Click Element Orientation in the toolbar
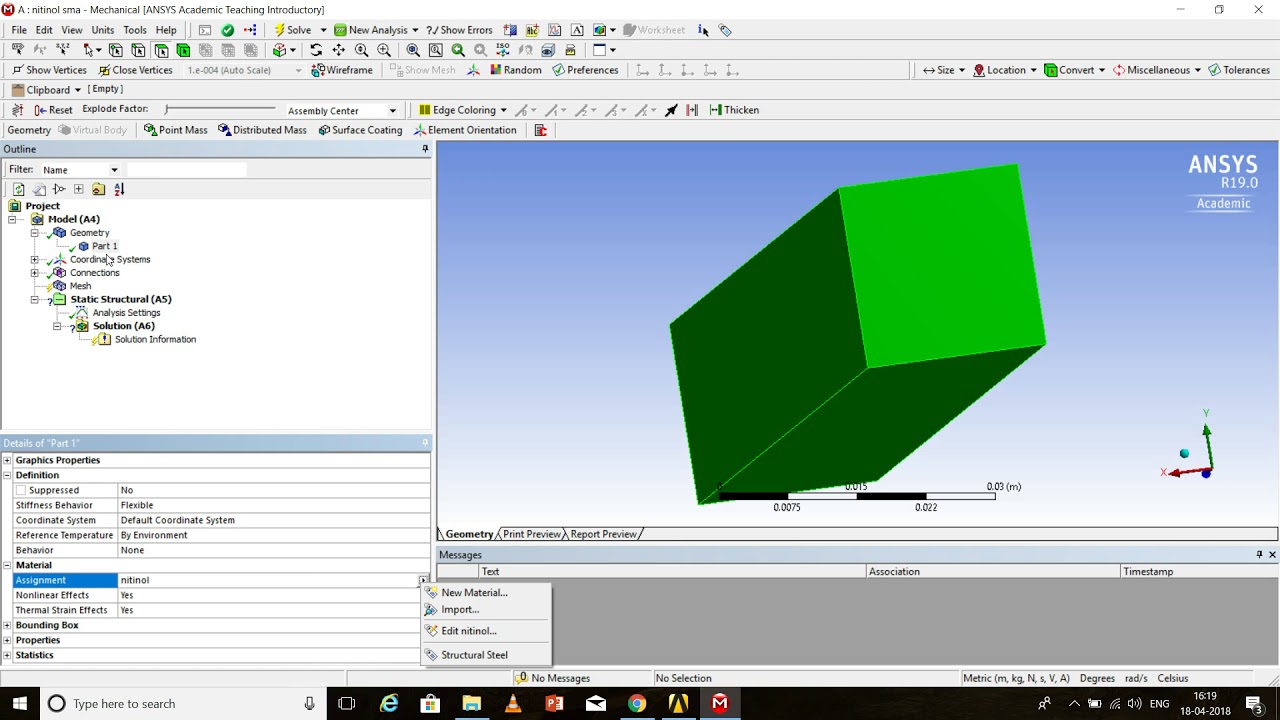This screenshot has height=720, width=1280. [x=465, y=130]
